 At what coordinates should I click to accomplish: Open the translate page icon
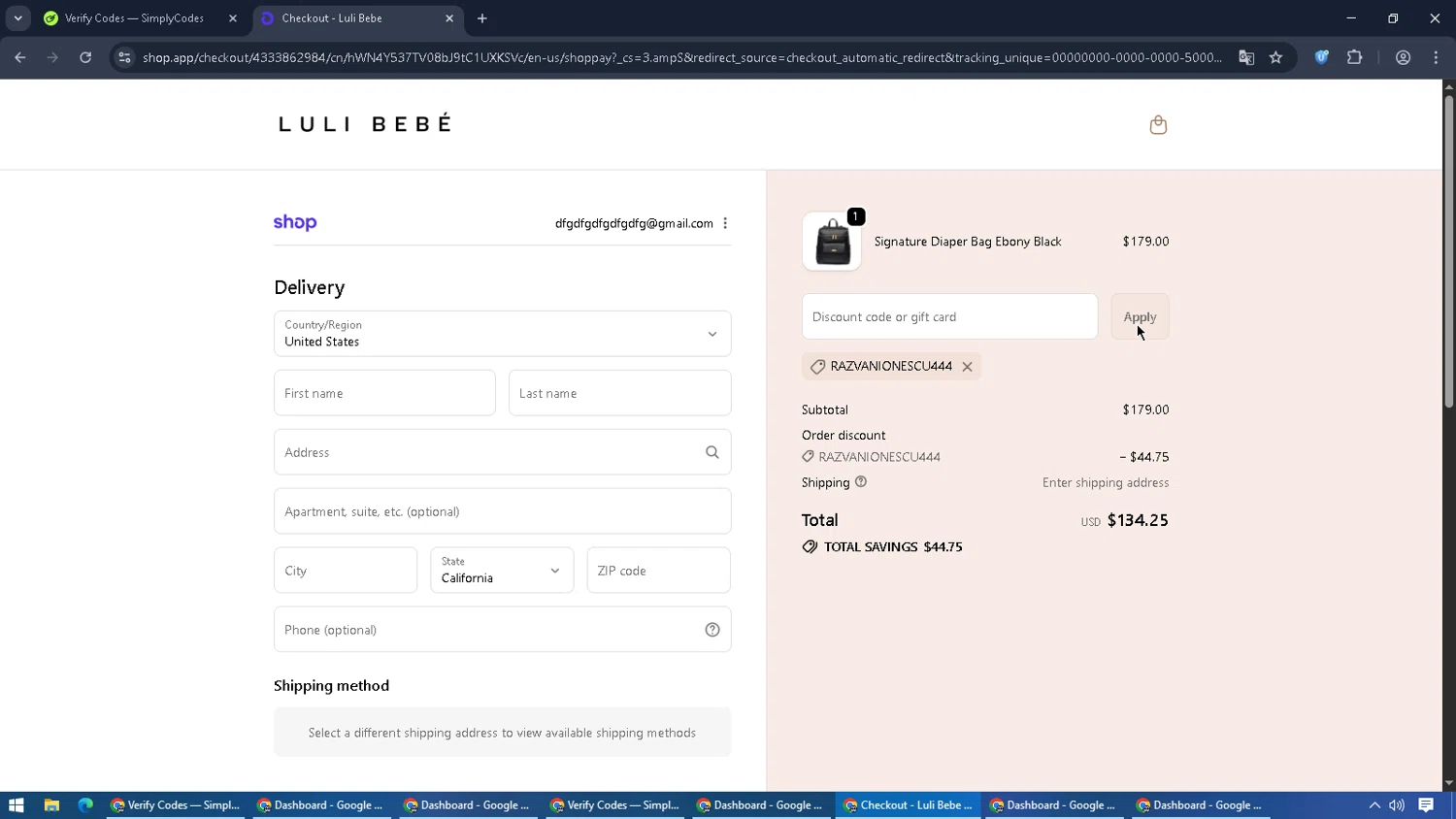coord(1246,57)
